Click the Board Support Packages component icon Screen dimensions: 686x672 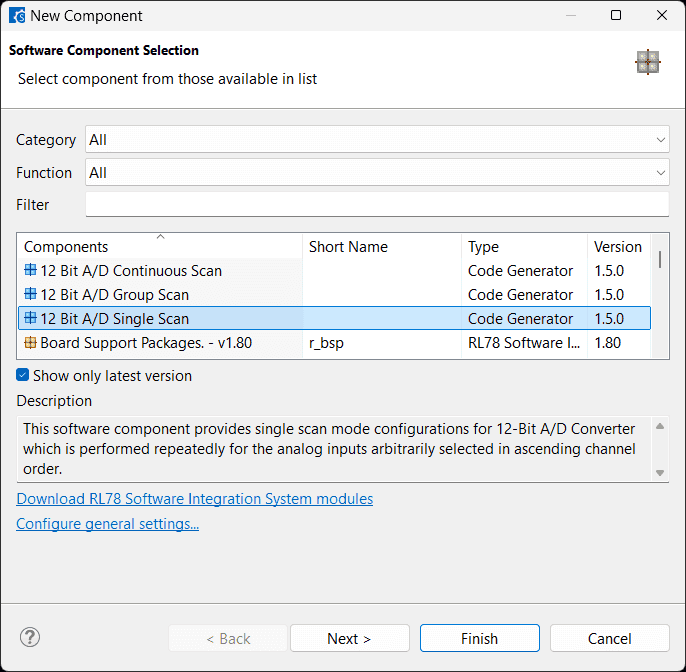(30, 343)
